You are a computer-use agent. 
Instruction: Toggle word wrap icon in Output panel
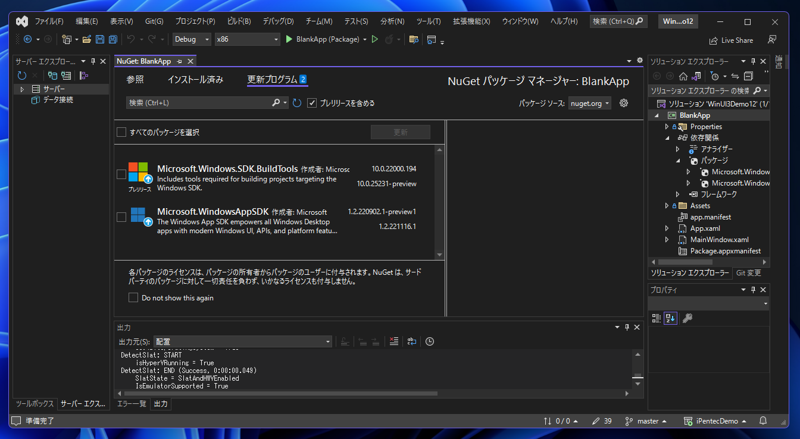tap(412, 342)
